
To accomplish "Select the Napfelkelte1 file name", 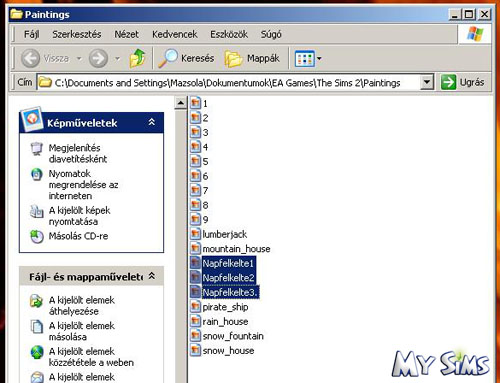I will point(228,263).
